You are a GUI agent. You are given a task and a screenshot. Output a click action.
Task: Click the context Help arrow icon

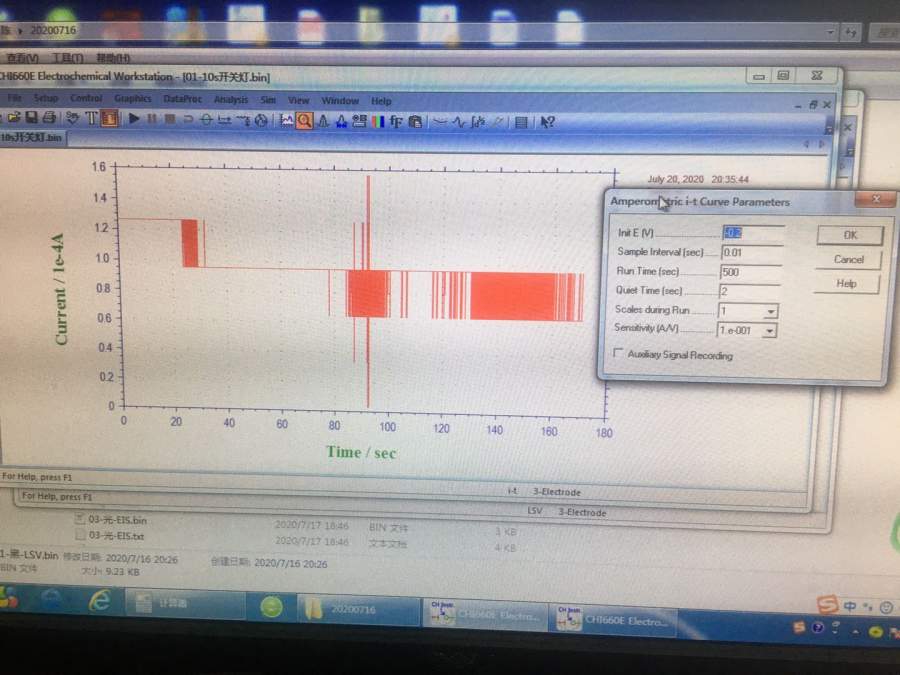(x=547, y=122)
